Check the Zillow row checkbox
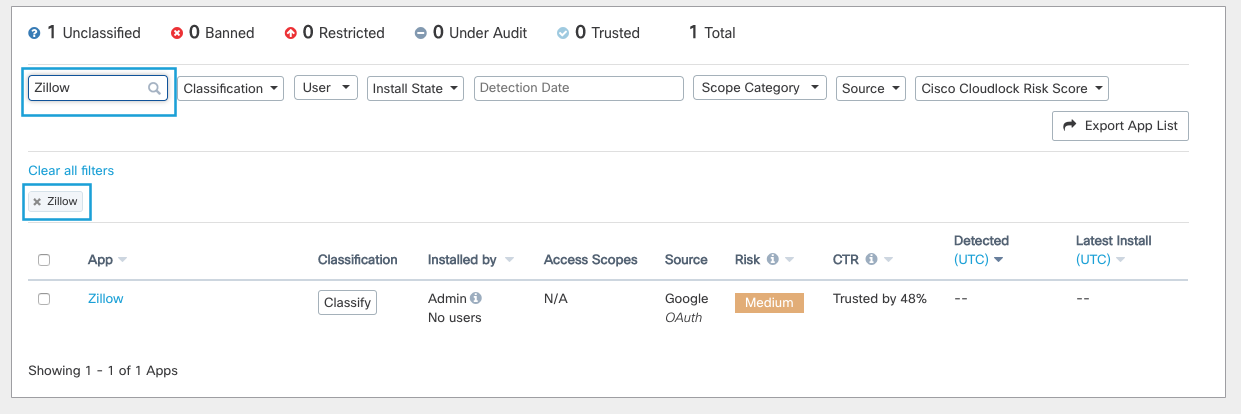 44,299
